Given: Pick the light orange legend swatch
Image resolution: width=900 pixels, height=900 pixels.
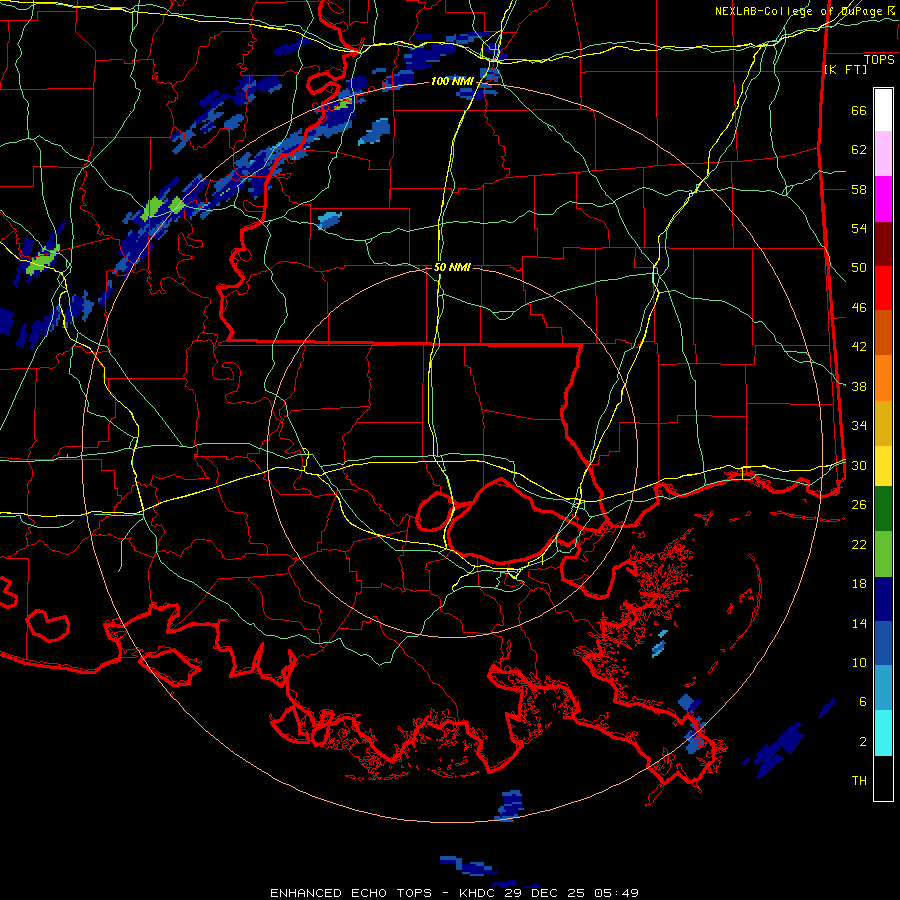Looking at the screenshot, I should pos(883,378).
